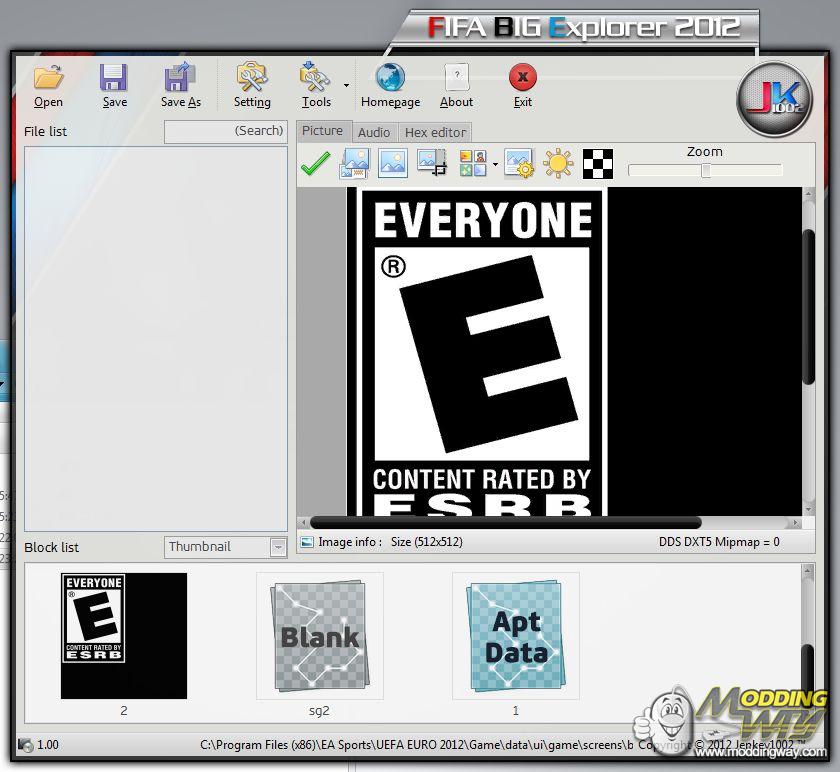Select the Apt Data thumbnail block
840x772 pixels.
(515, 636)
